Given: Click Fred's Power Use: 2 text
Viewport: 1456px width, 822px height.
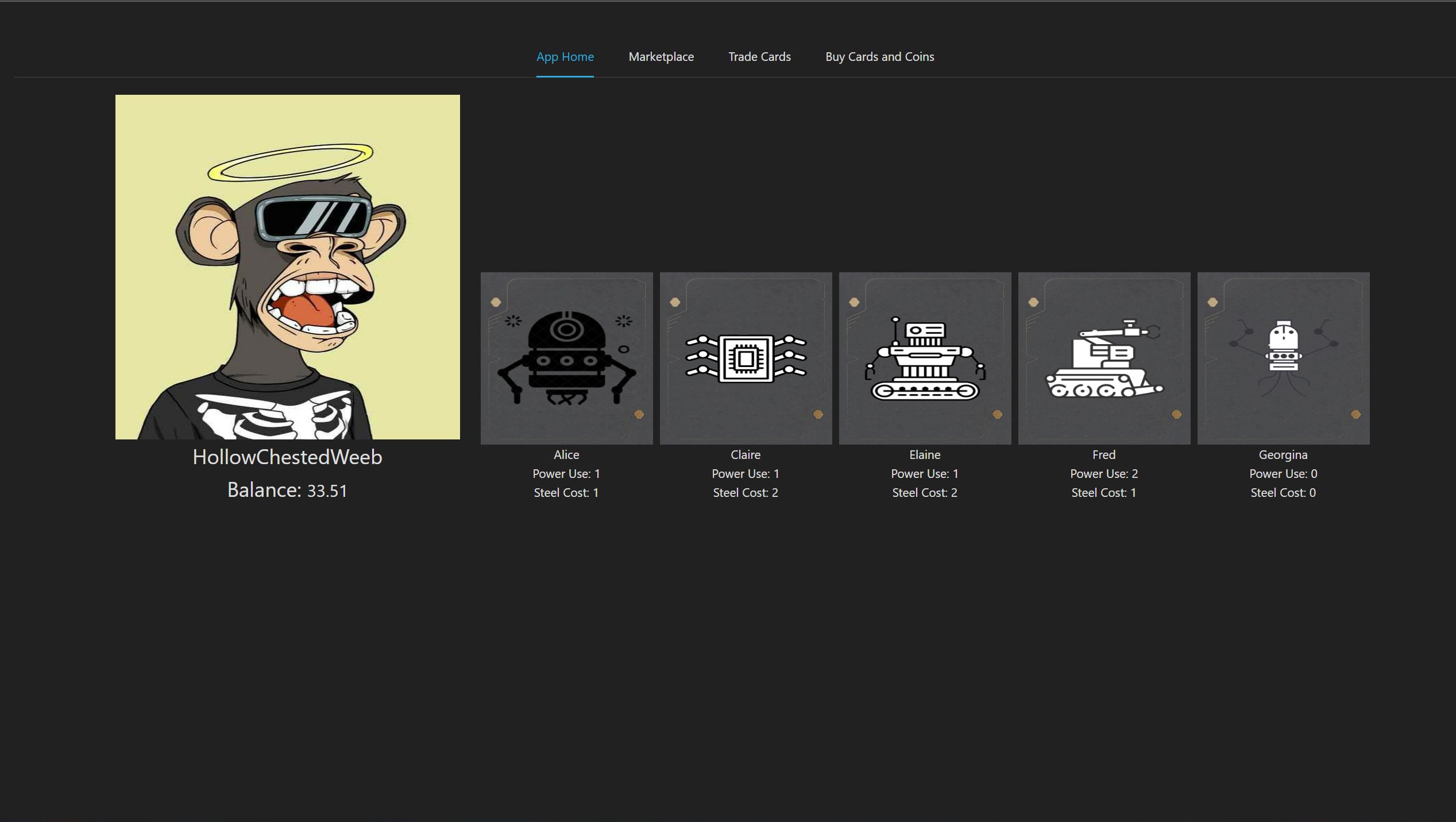Looking at the screenshot, I should pyautogui.click(x=1104, y=474).
